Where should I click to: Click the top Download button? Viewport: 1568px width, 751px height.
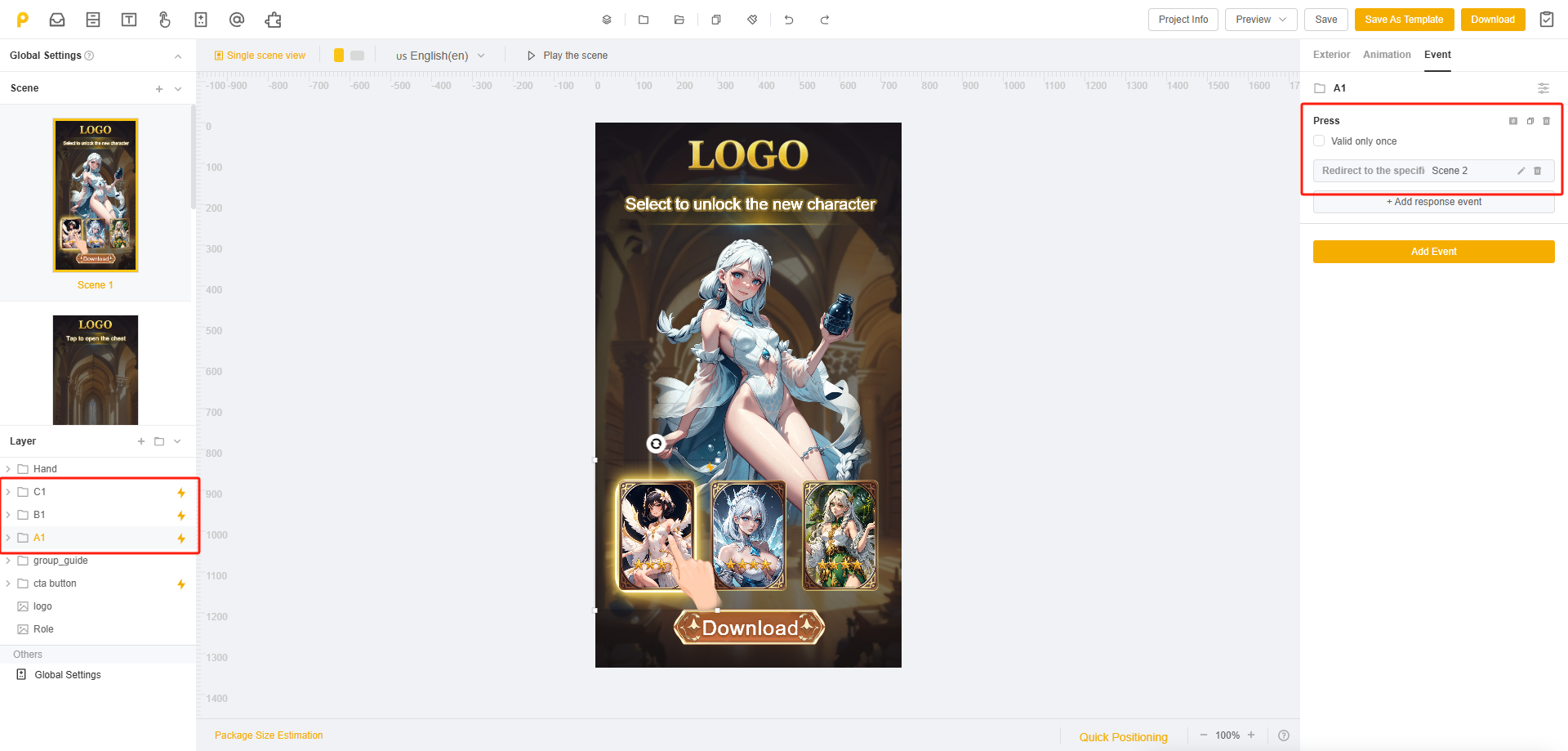(x=1493, y=20)
